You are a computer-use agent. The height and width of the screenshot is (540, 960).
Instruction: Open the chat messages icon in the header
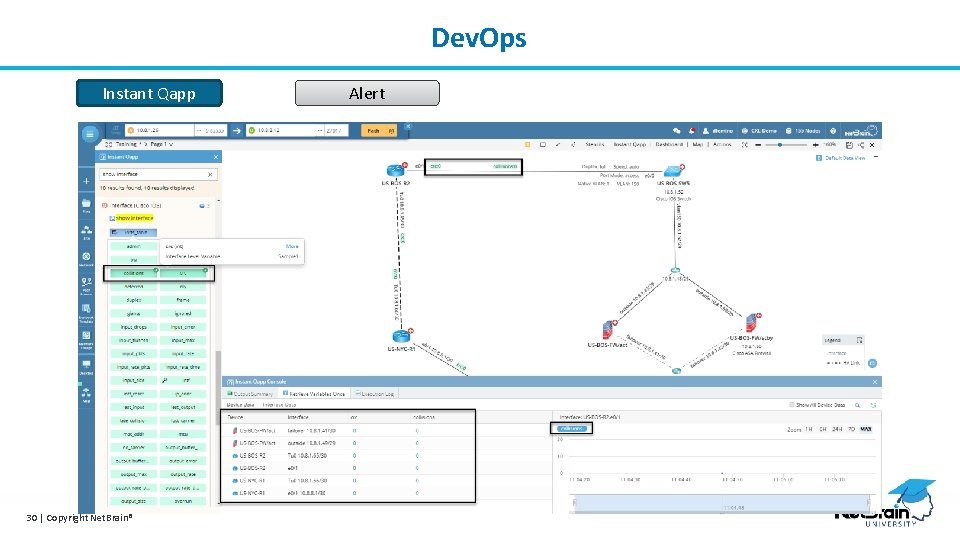(x=677, y=130)
